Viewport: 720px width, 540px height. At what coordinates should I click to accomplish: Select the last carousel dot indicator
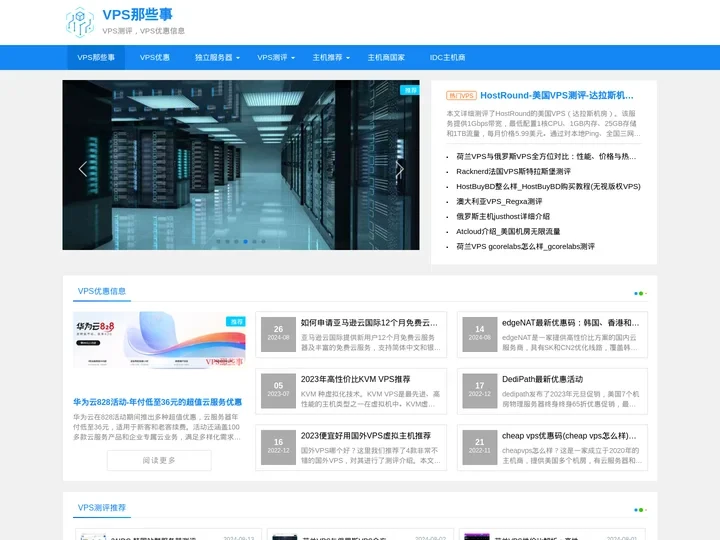[264, 242]
